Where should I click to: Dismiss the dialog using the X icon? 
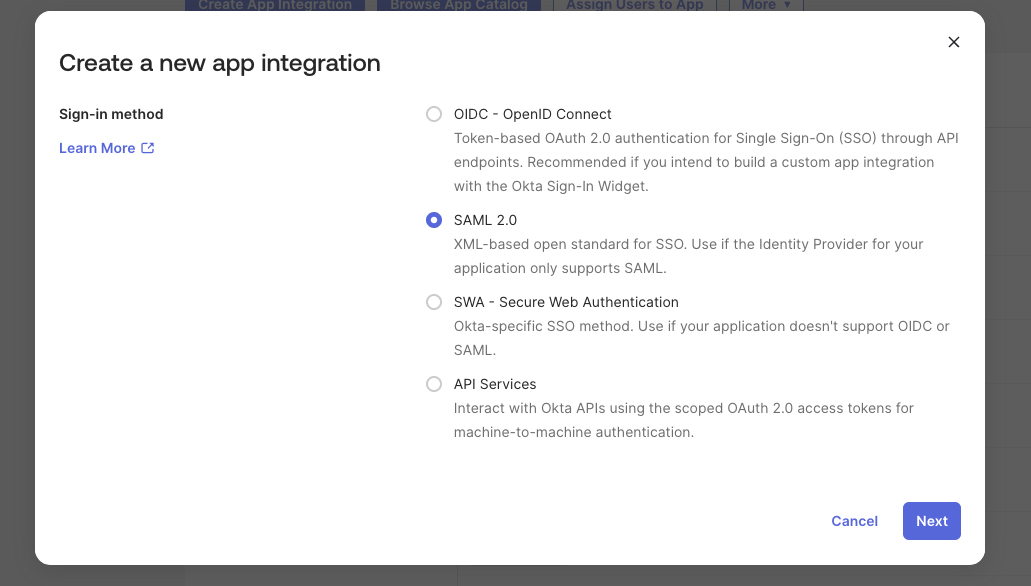point(953,42)
